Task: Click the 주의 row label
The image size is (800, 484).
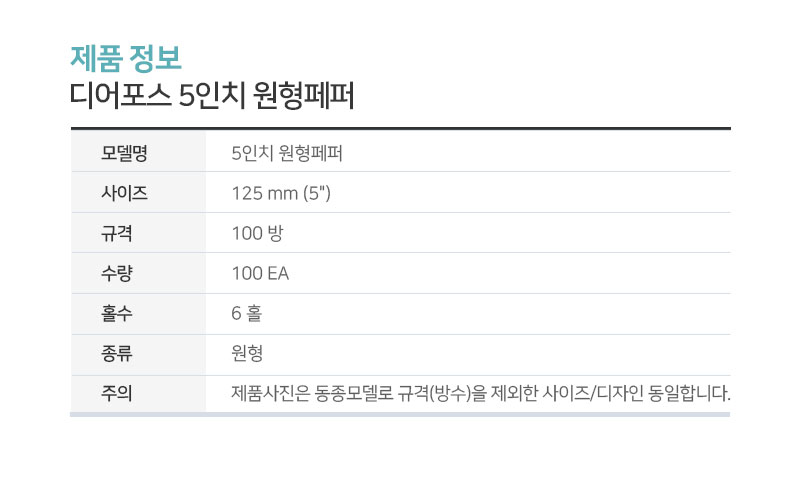Action: coord(116,393)
